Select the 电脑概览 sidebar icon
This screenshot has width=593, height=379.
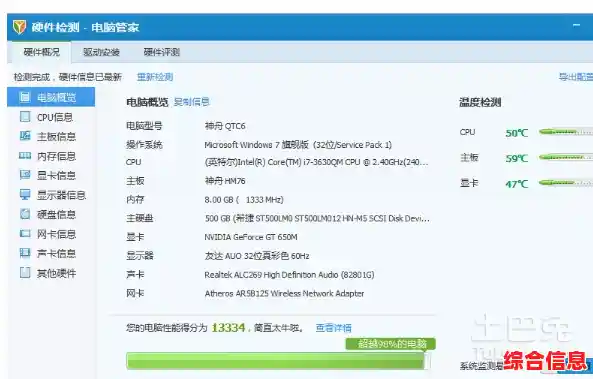point(25,97)
